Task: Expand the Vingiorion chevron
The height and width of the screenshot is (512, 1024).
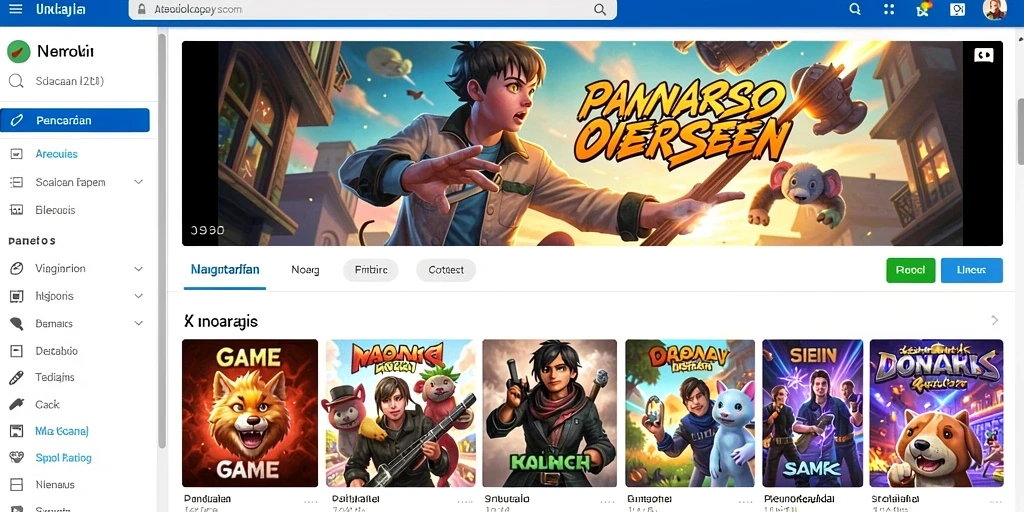Action: [138, 268]
